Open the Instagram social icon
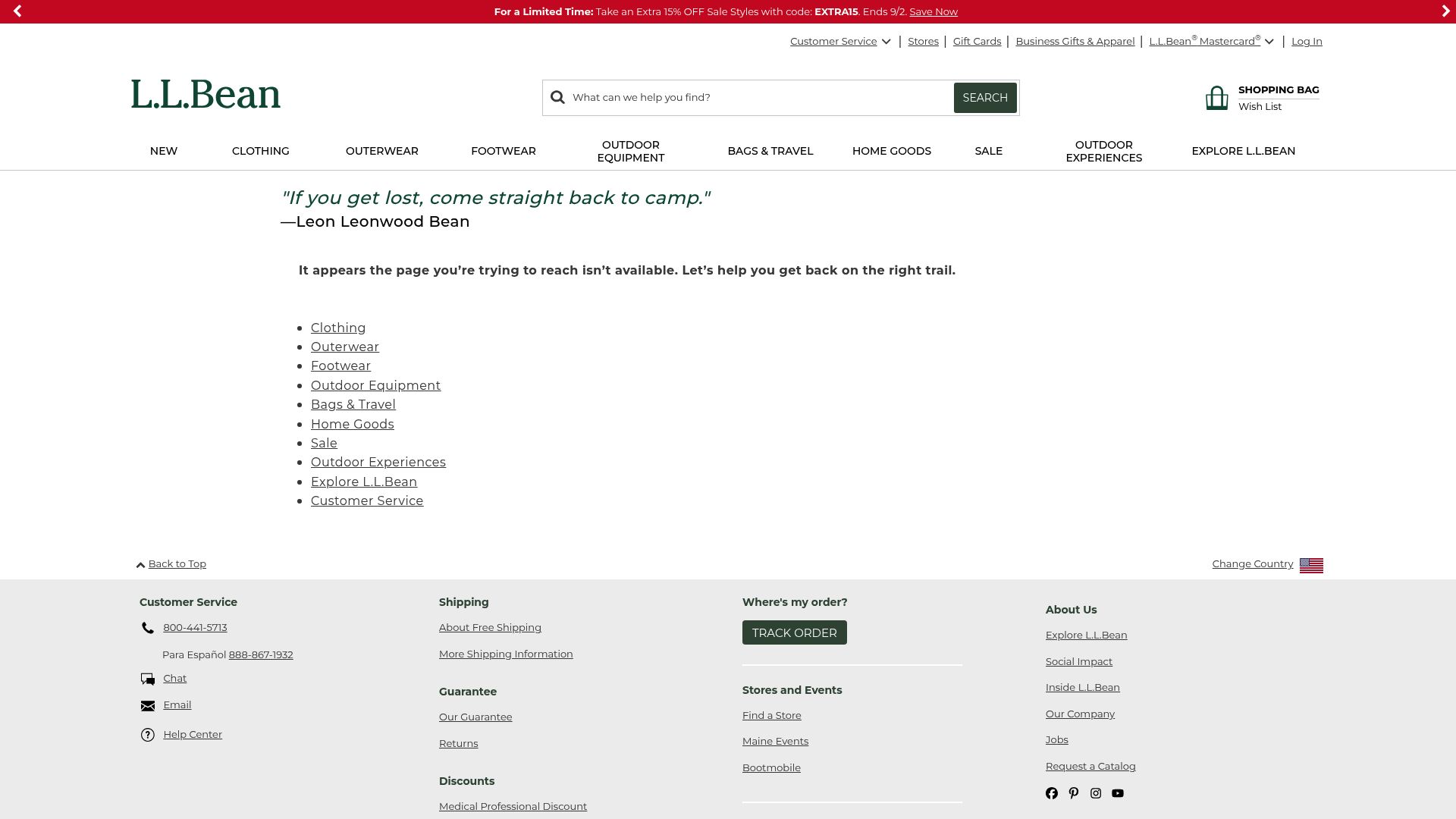Viewport: 1456px width, 819px height. coord(1096,793)
